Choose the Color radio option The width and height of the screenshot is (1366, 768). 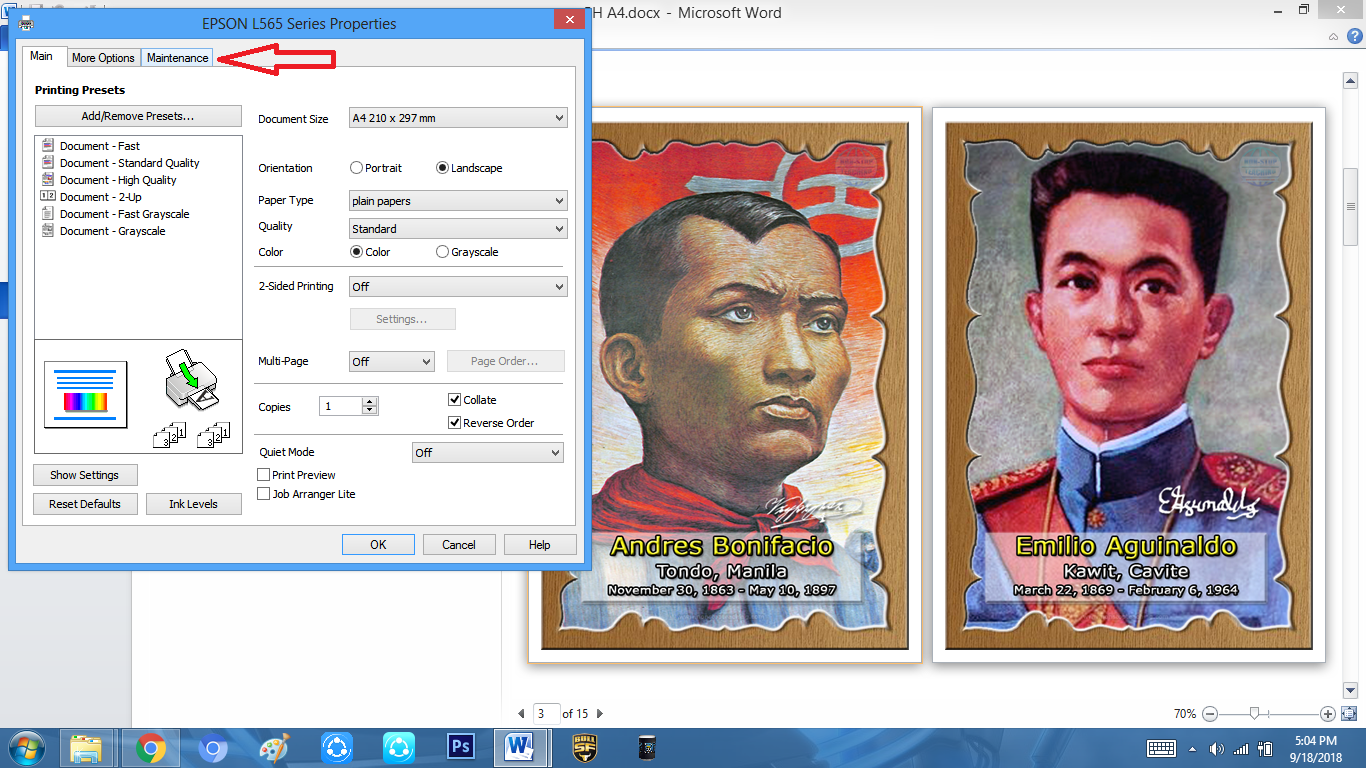[x=370, y=252]
